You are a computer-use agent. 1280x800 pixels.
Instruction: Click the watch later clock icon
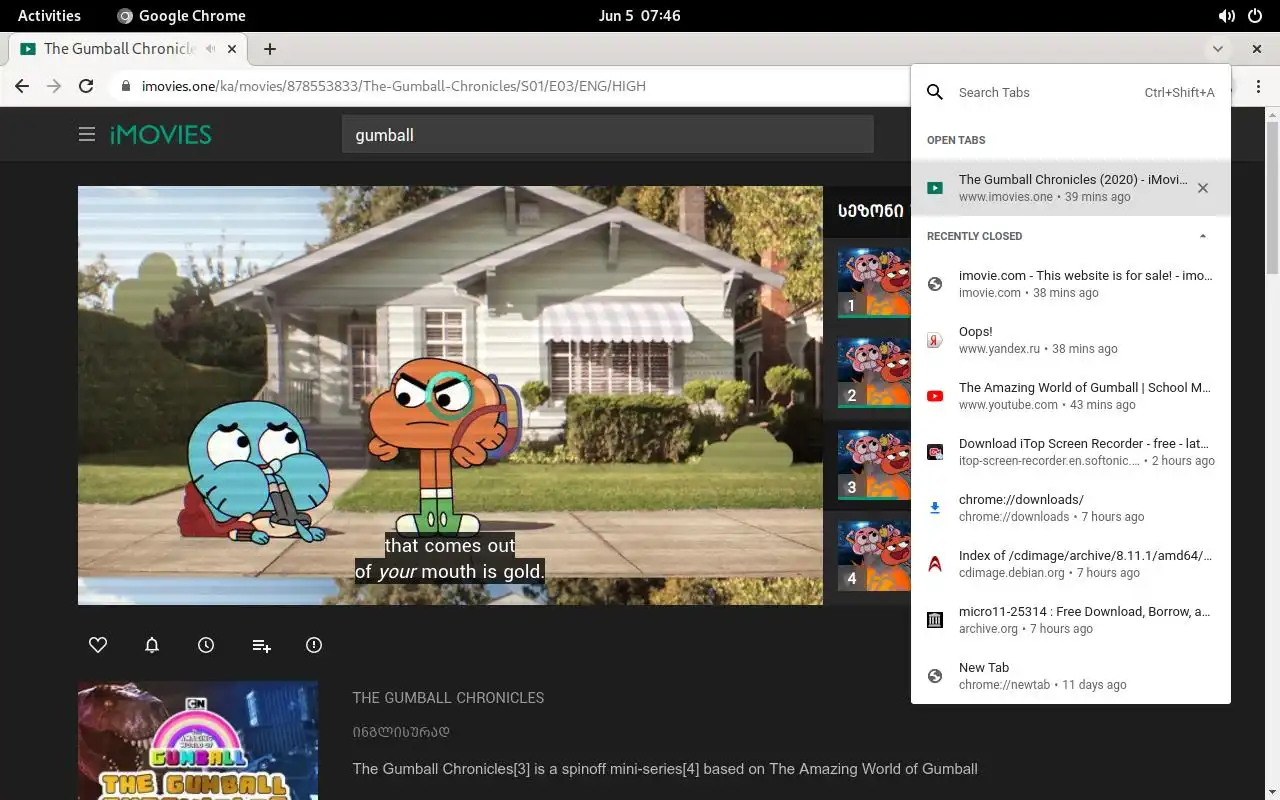pos(206,645)
